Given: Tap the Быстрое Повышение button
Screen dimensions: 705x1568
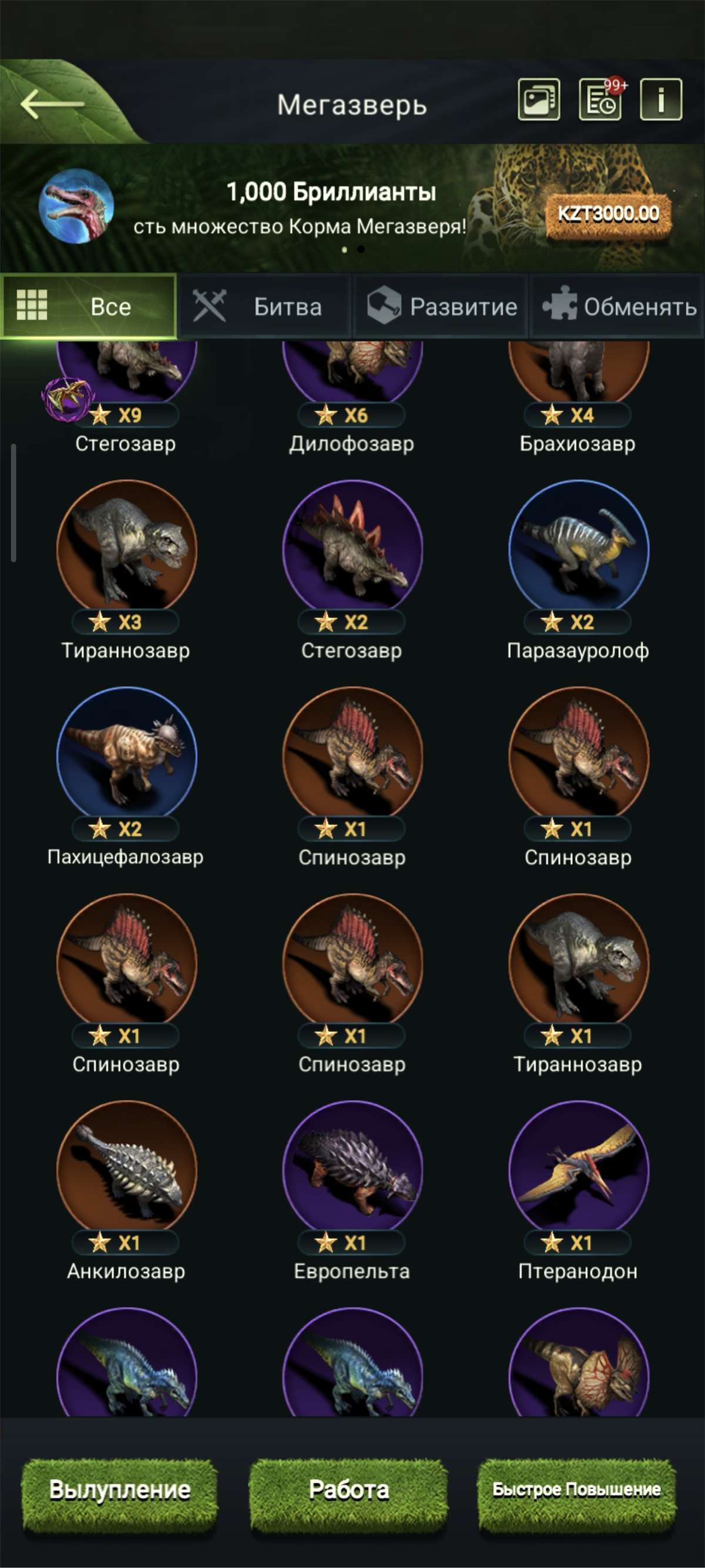Looking at the screenshot, I should click(577, 1490).
